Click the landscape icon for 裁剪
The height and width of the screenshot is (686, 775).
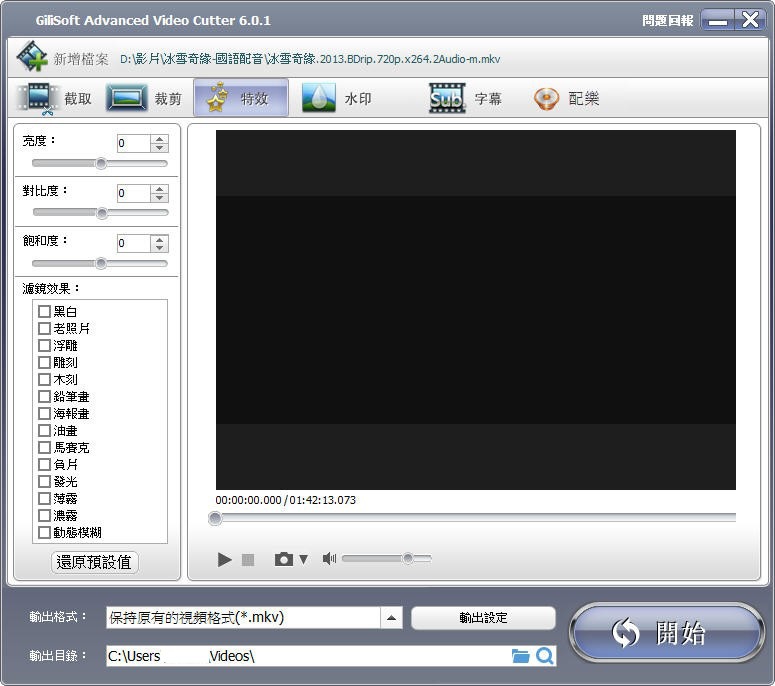[127, 97]
